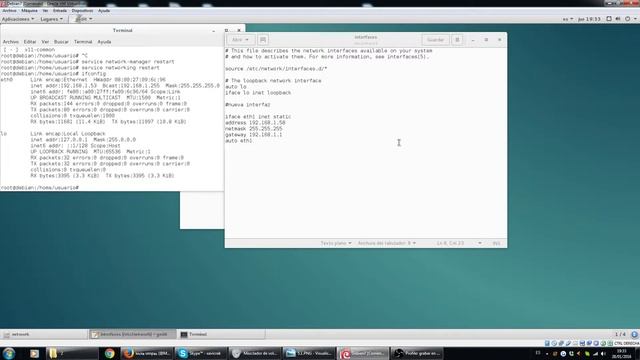Viewport: 640px width, 360px height.
Task: Open Skype taskbar button
Action: click(201, 353)
